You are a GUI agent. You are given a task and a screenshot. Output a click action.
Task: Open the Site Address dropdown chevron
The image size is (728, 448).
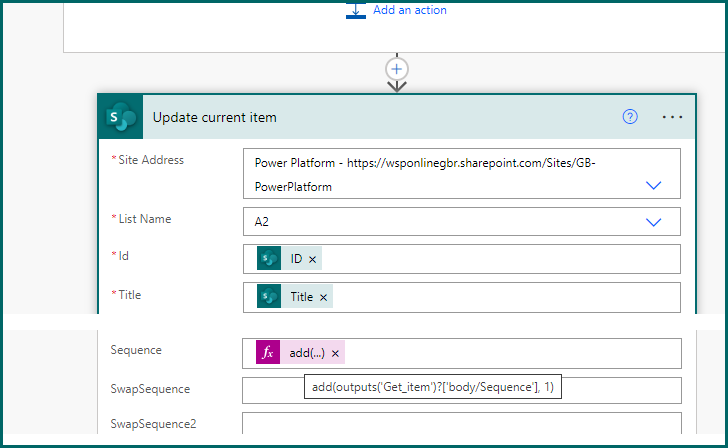point(653,185)
